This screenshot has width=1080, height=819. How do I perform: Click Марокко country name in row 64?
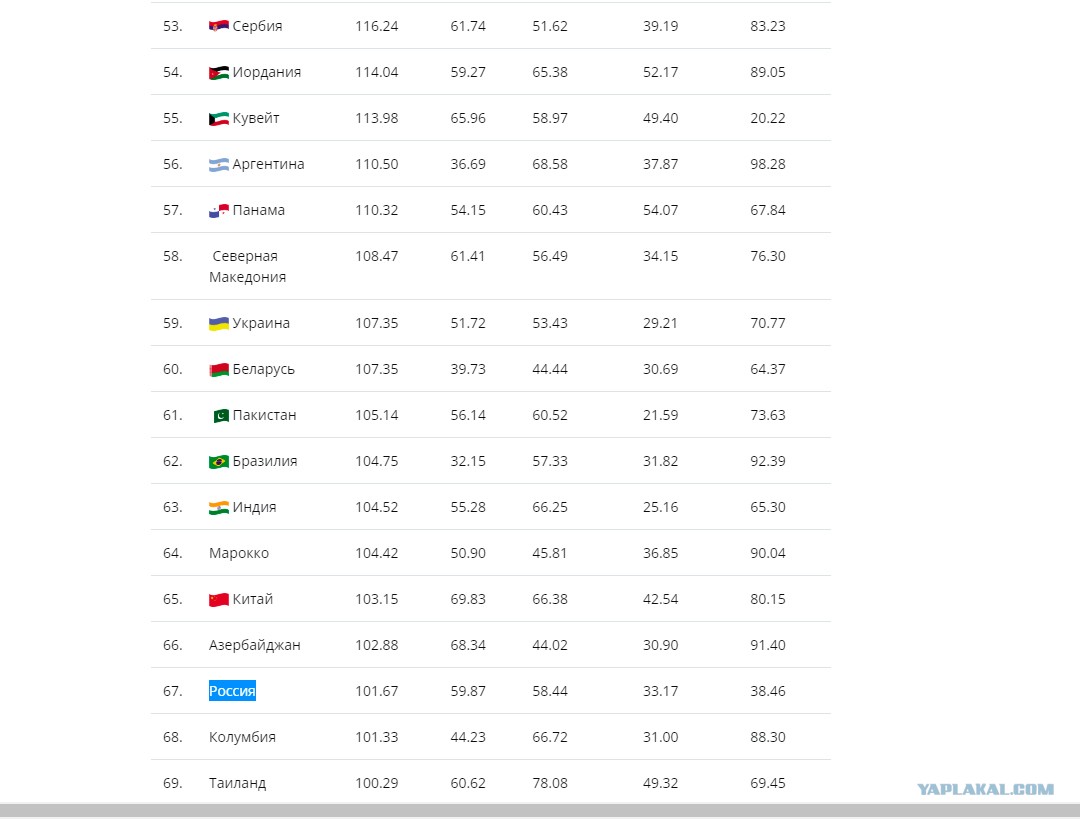tap(239, 553)
